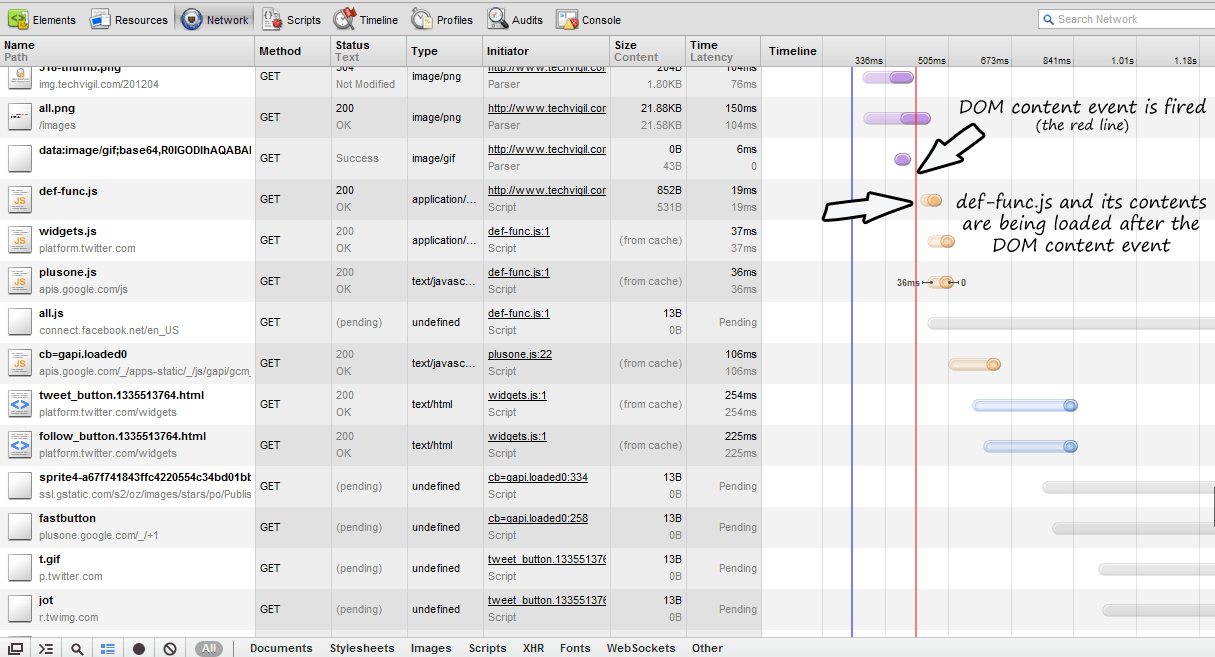The image size is (1215, 657).
Task: Open plusone.js:22 initiator link
Action: pyautogui.click(x=520, y=354)
